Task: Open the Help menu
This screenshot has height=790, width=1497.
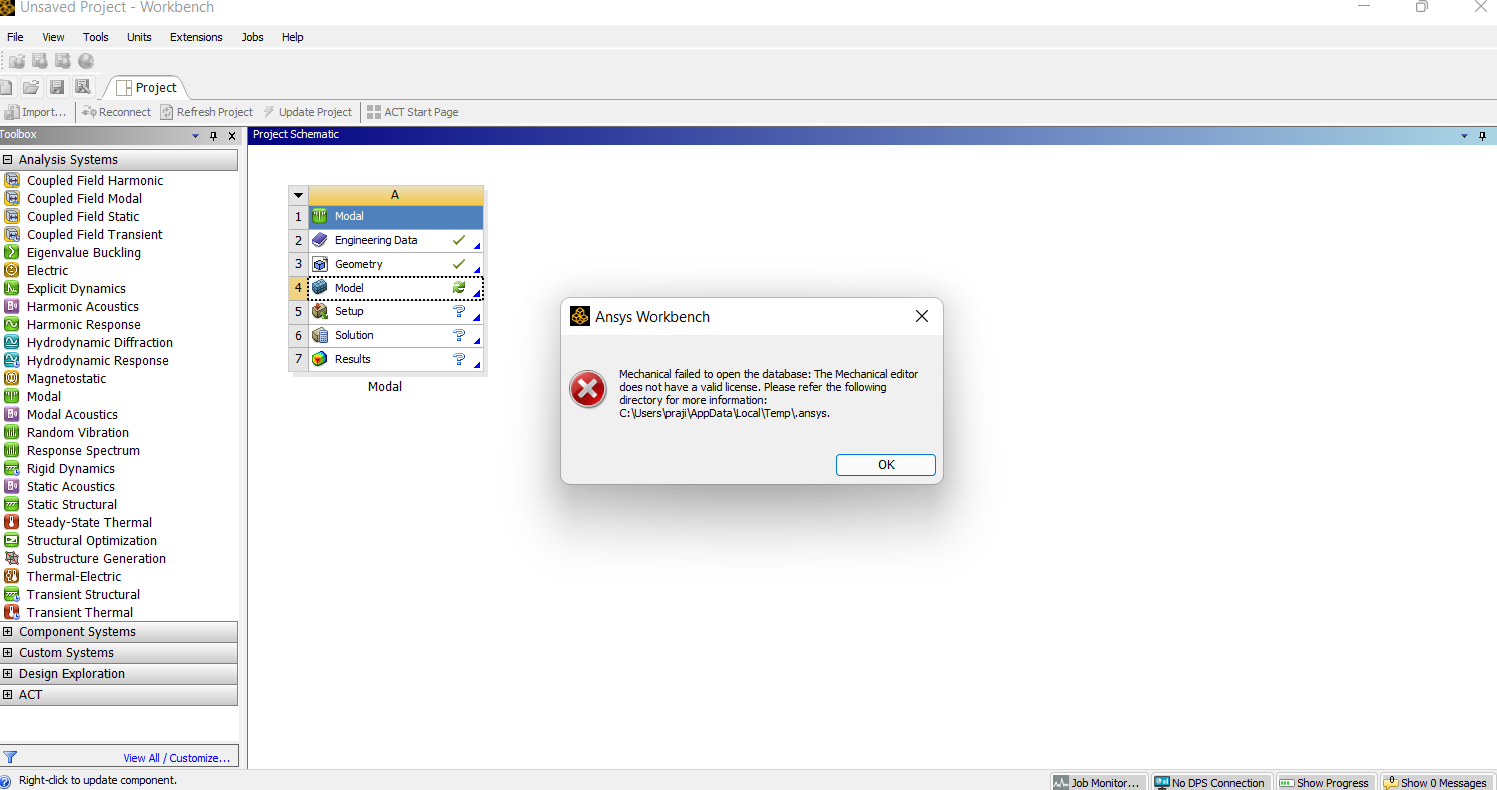Action: (x=293, y=37)
